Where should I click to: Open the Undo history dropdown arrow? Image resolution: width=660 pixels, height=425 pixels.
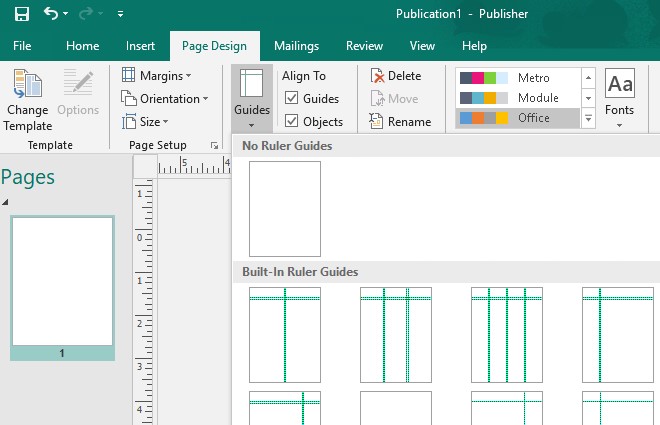pyautogui.click(x=66, y=14)
